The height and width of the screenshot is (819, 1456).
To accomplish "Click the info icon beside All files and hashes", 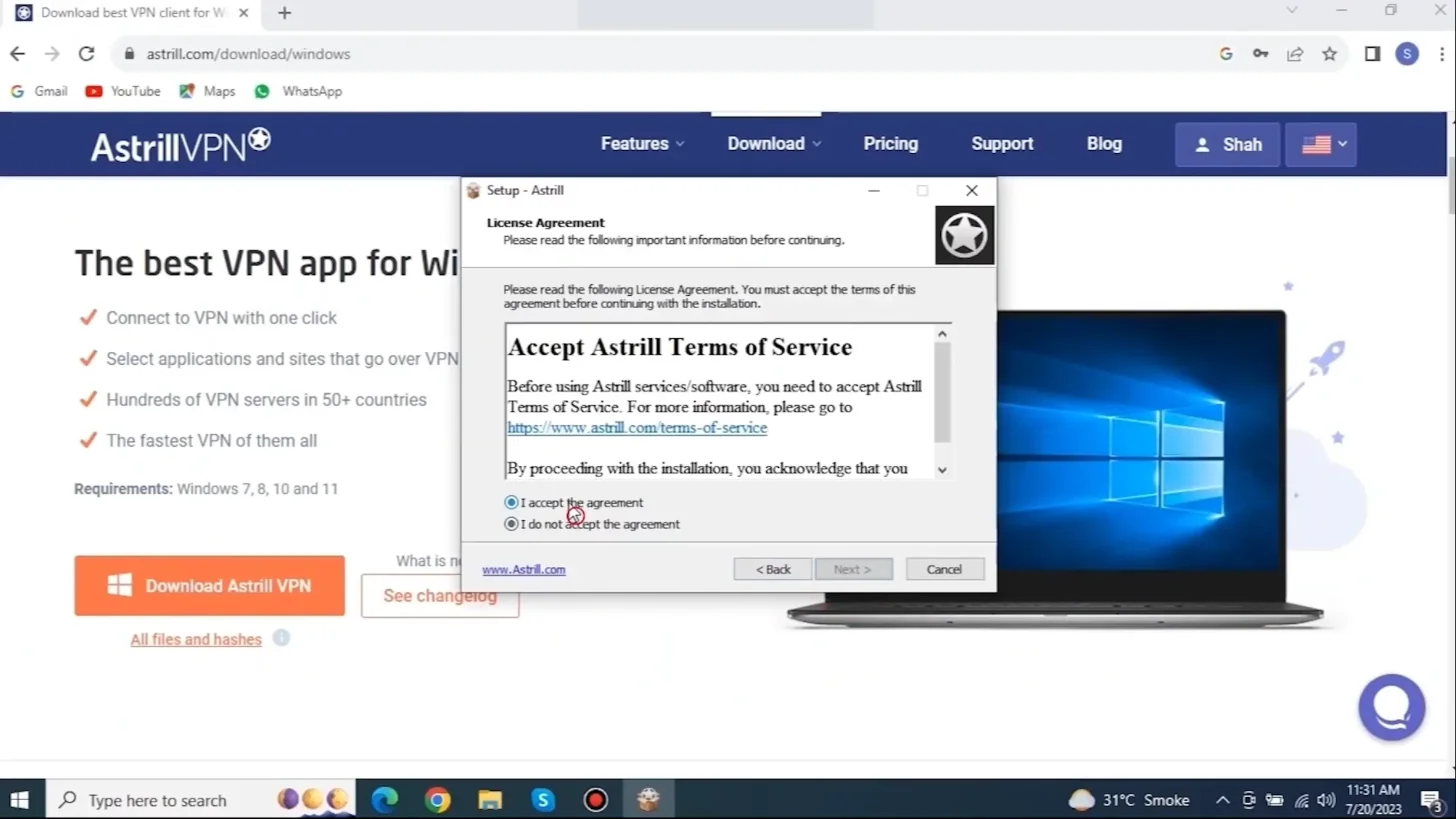I will click(x=281, y=638).
